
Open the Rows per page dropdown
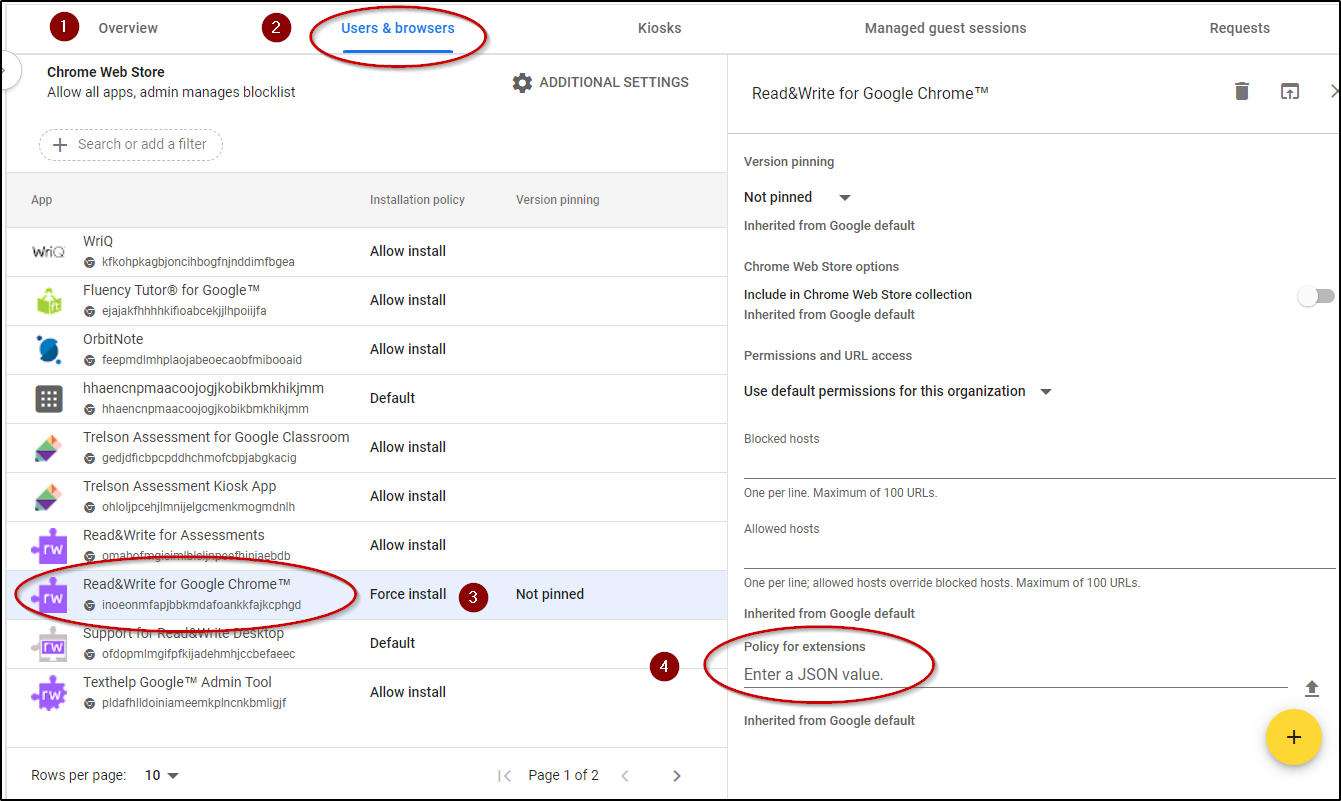click(x=162, y=776)
